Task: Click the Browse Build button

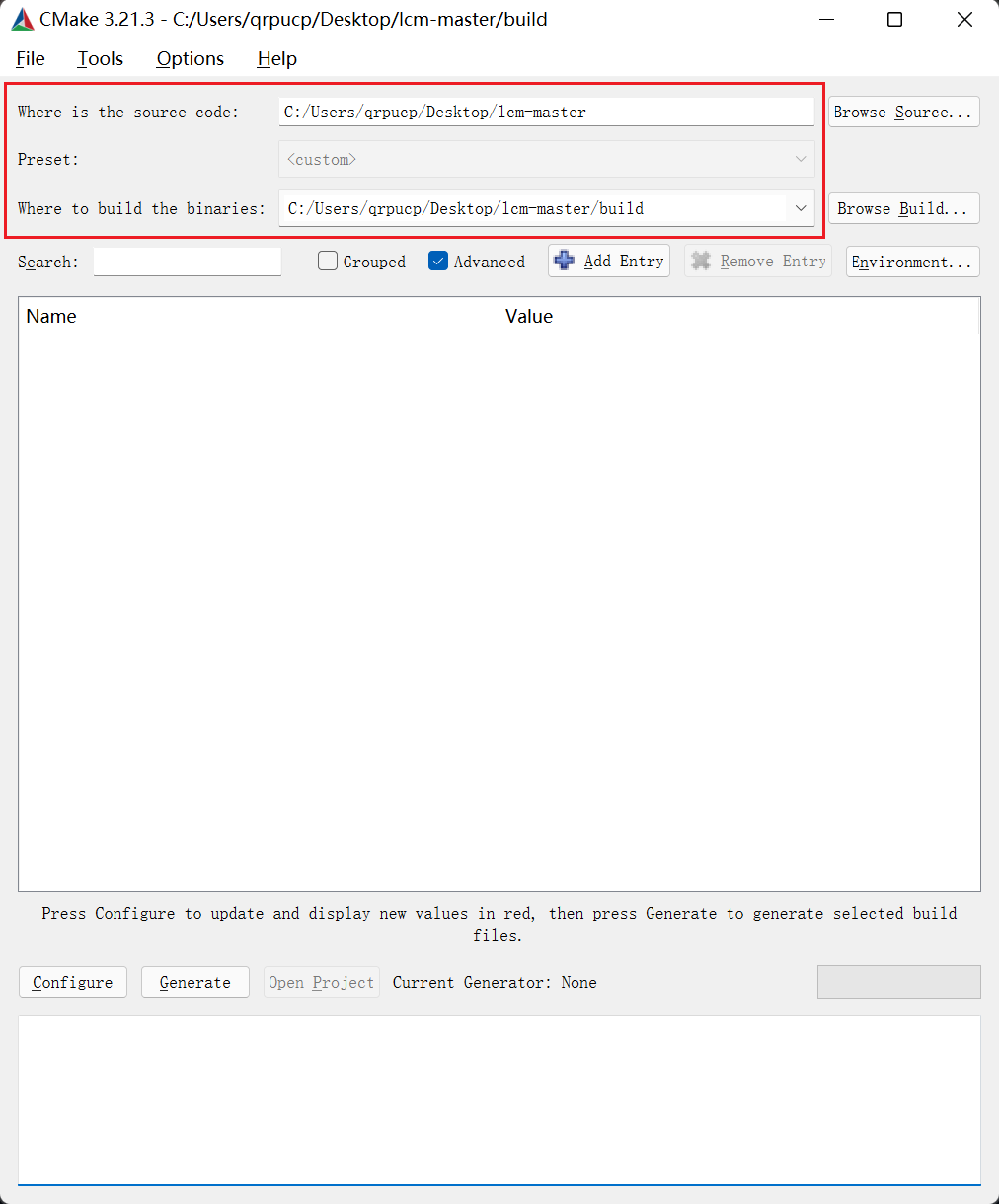Action: 904,208
